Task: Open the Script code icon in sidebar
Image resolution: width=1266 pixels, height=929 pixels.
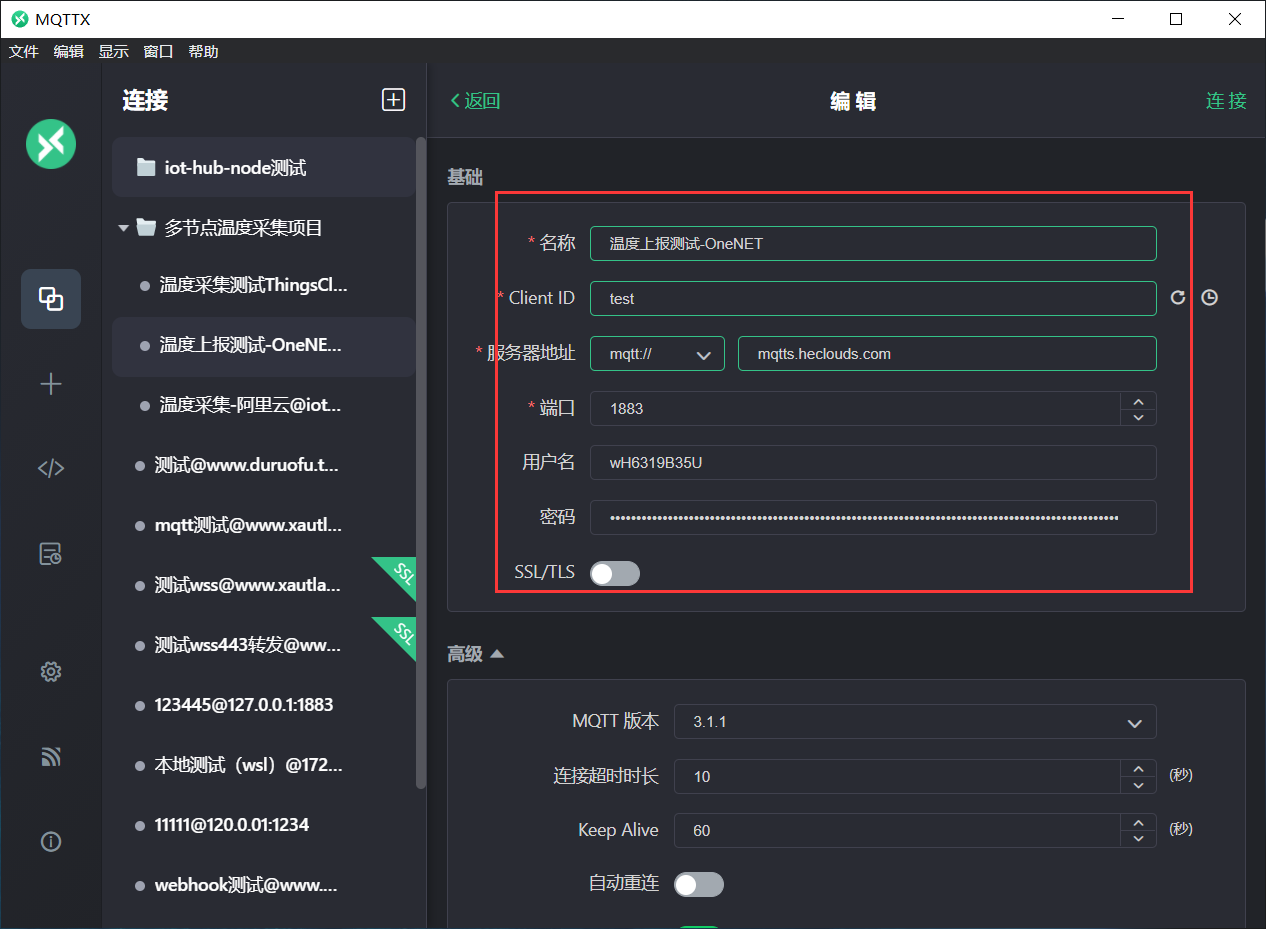Action: pyautogui.click(x=51, y=468)
